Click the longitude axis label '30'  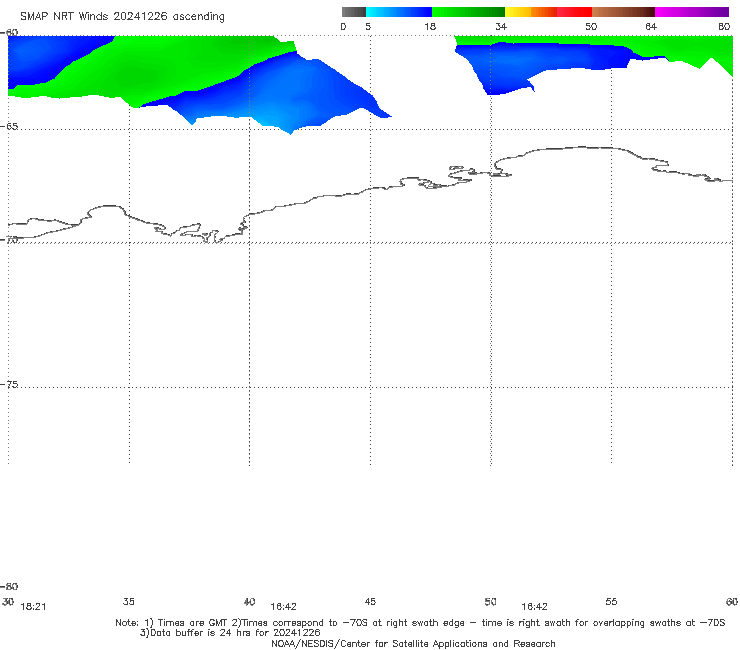(x=8, y=602)
